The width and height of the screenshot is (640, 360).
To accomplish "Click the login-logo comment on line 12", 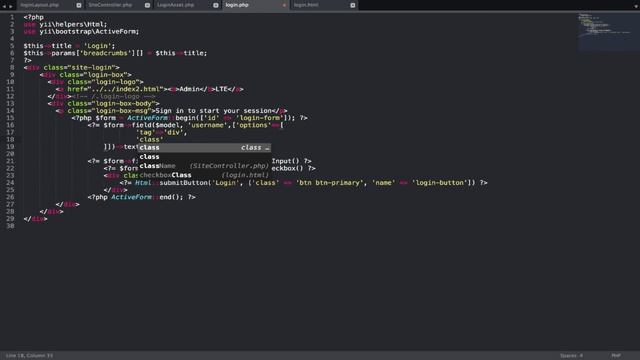I will coord(113,96).
